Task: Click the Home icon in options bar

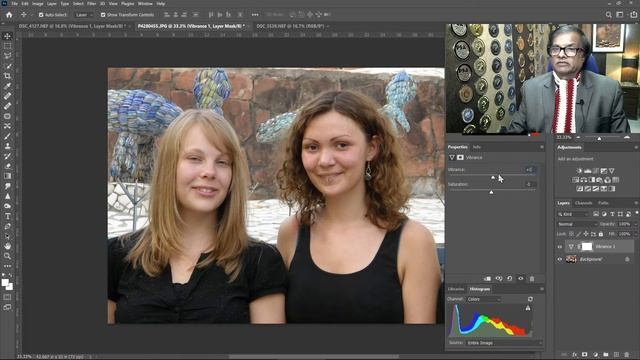Action: click(9, 15)
